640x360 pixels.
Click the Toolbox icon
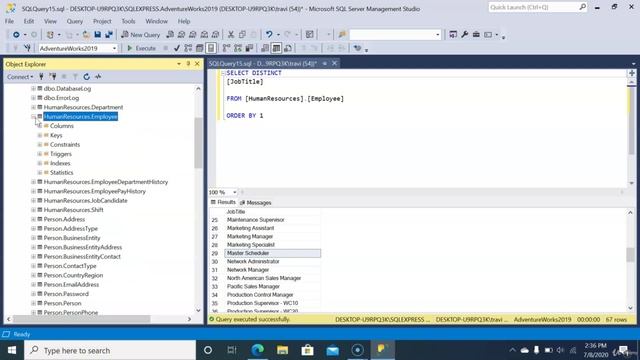476,35
